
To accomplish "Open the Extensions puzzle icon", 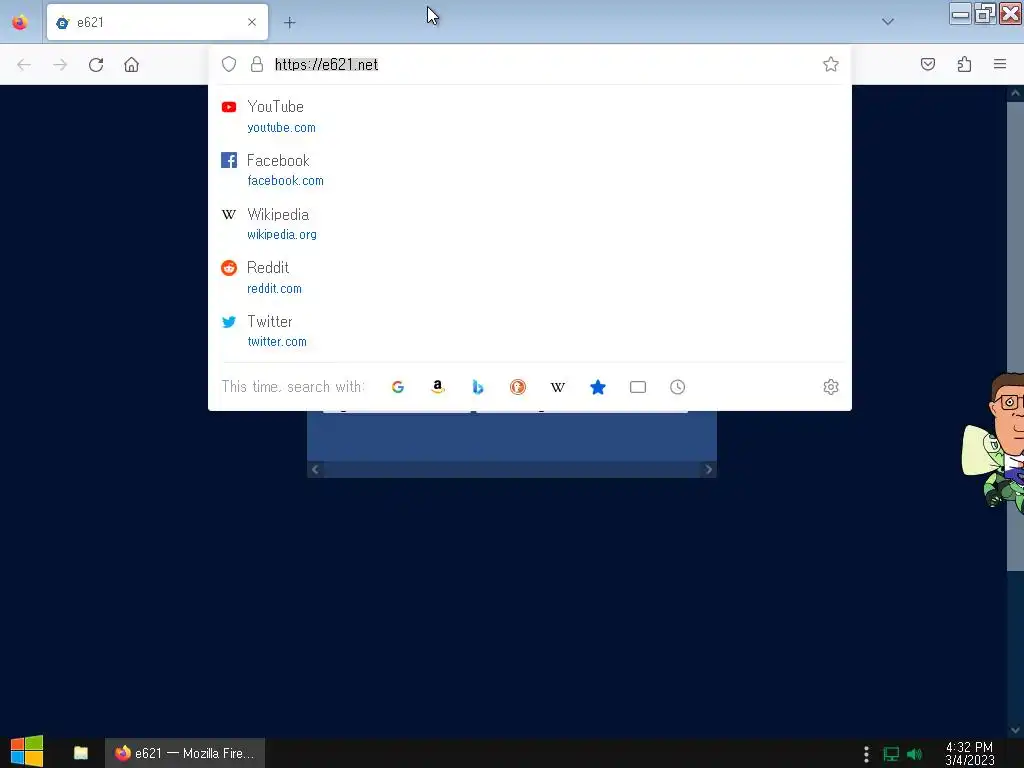I will [964, 64].
